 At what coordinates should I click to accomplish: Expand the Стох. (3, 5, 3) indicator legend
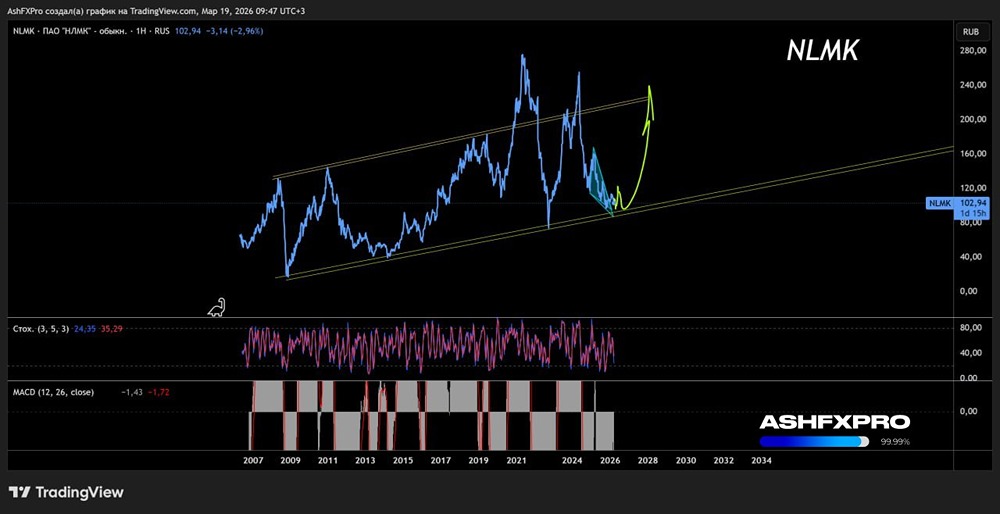[38, 327]
